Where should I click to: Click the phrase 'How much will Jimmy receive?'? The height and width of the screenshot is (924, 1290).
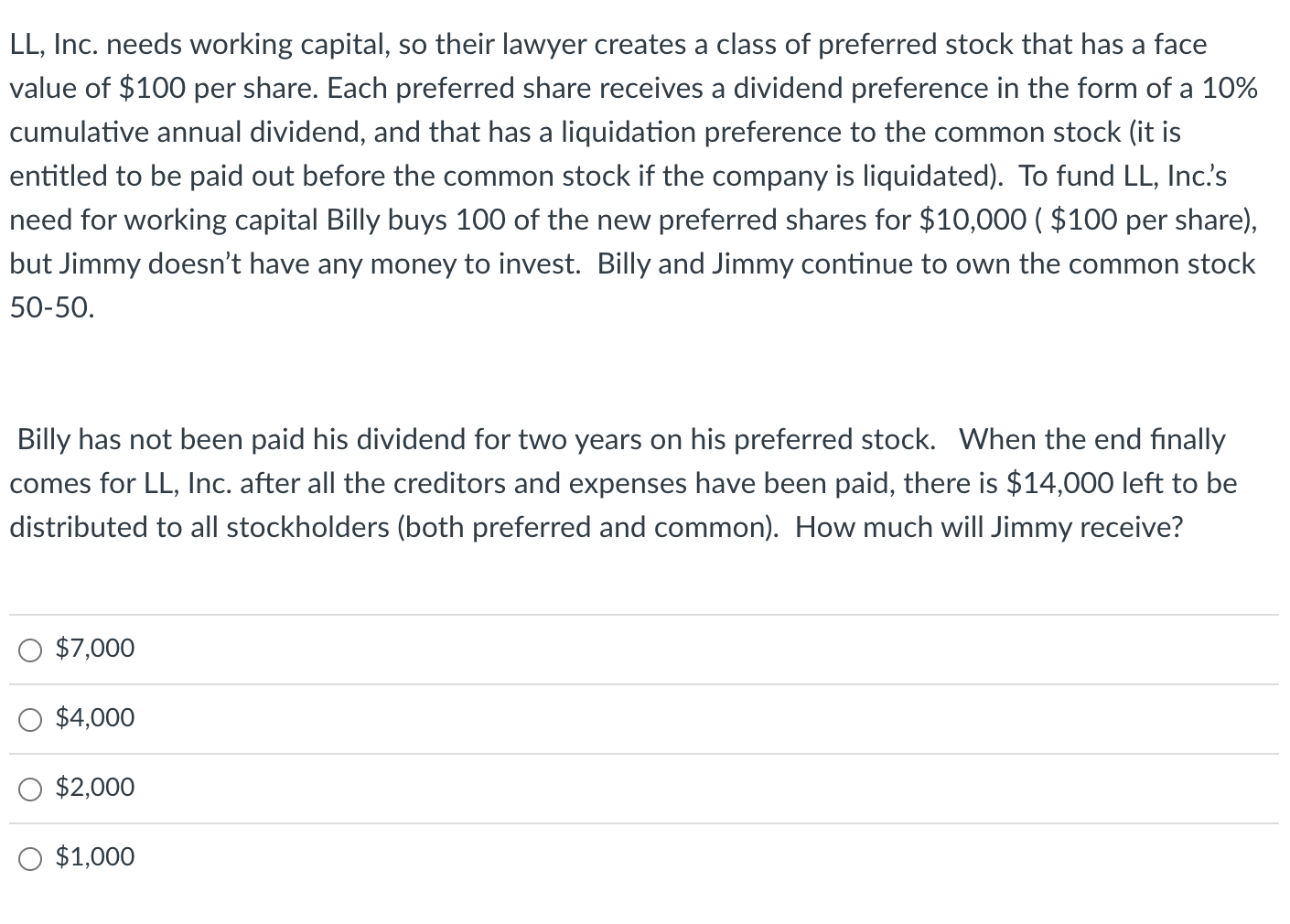pyautogui.click(x=991, y=528)
